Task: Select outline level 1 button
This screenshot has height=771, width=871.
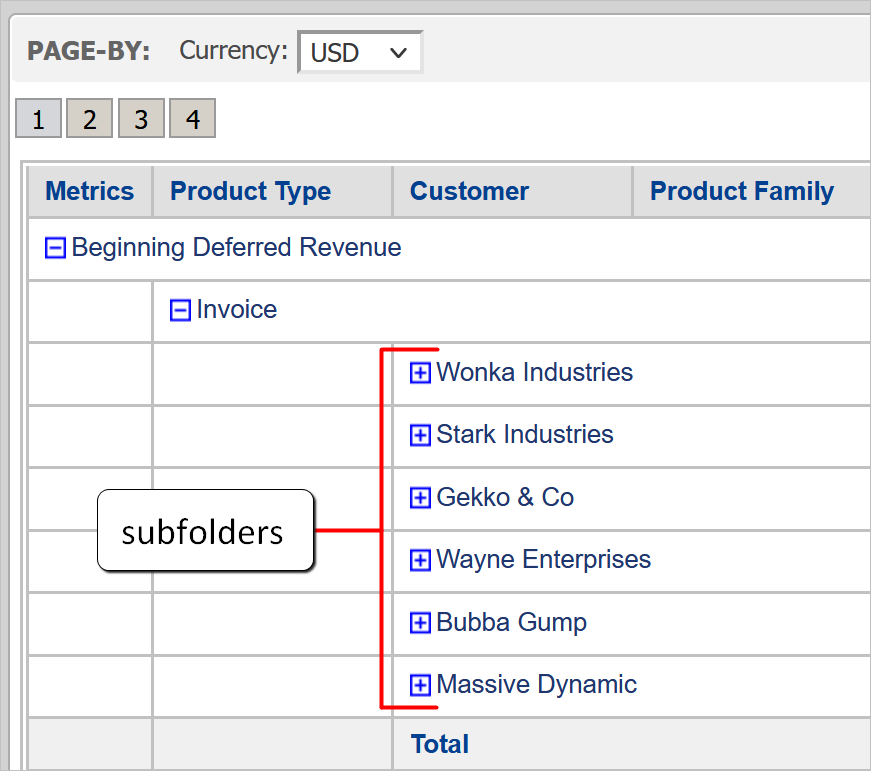Action: pyautogui.click(x=38, y=118)
